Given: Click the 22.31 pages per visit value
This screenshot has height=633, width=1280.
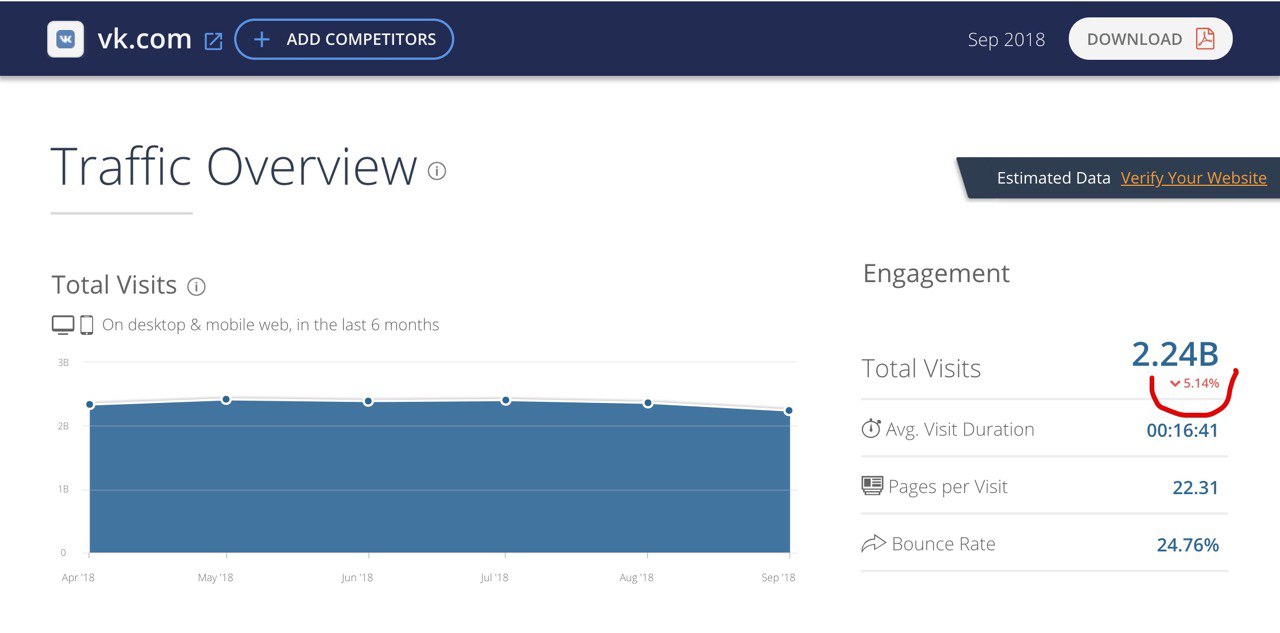Looking at the screenshot, I should coord(1195,488).
